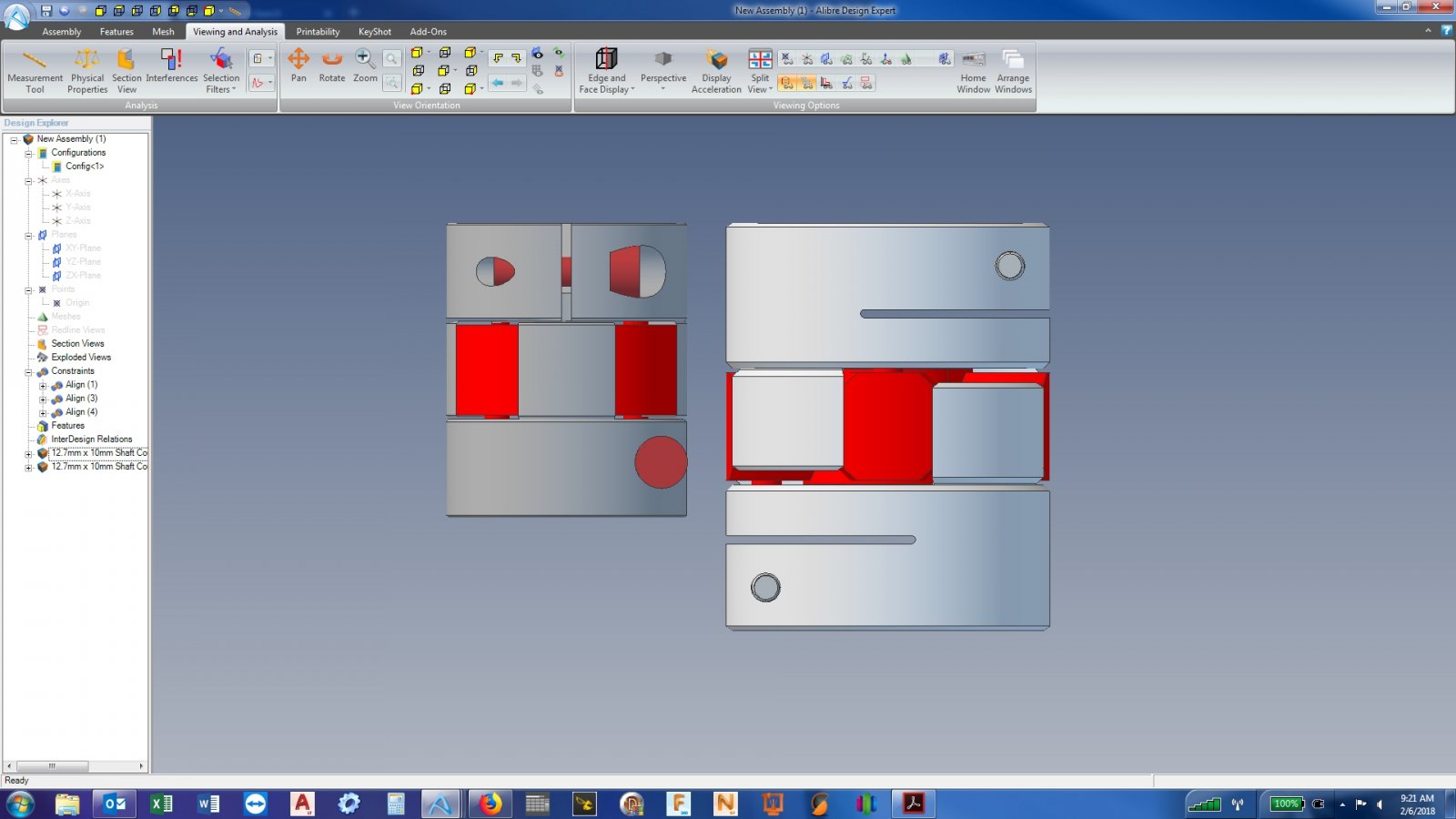Switch to the Mesh ribbon tab
1456x819 pixels.
click(163, 32)
